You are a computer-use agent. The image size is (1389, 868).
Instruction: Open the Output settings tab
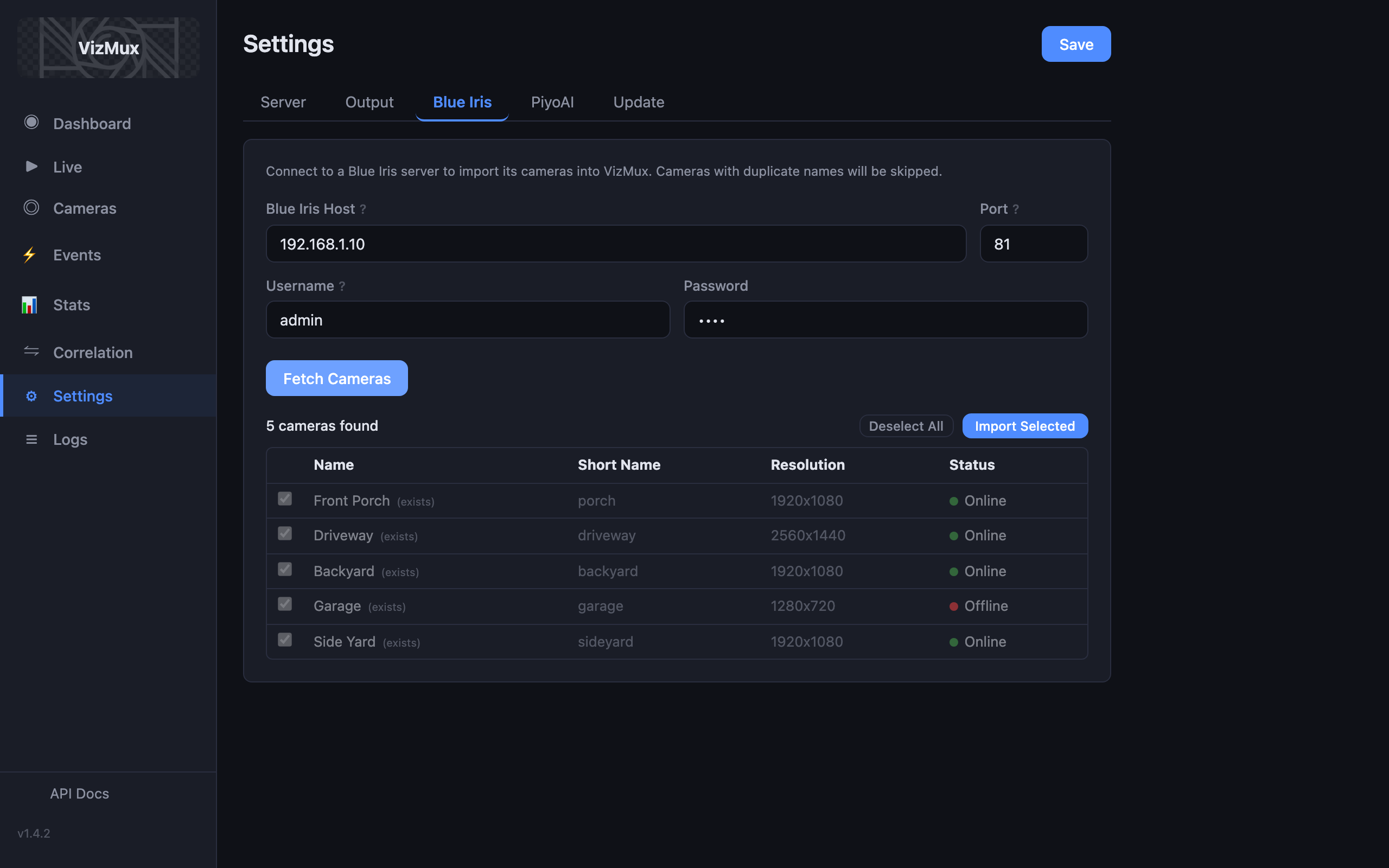369,102
